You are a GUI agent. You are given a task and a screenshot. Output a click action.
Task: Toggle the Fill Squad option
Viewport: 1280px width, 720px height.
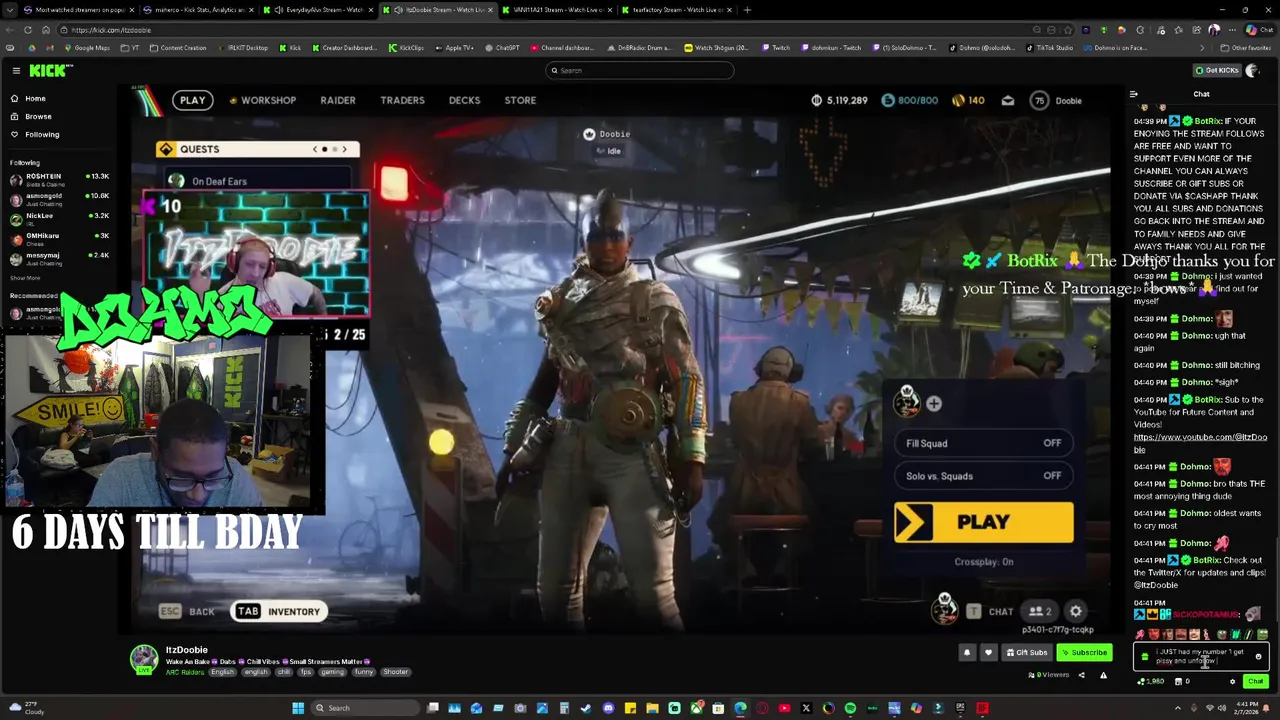point(983,443)
